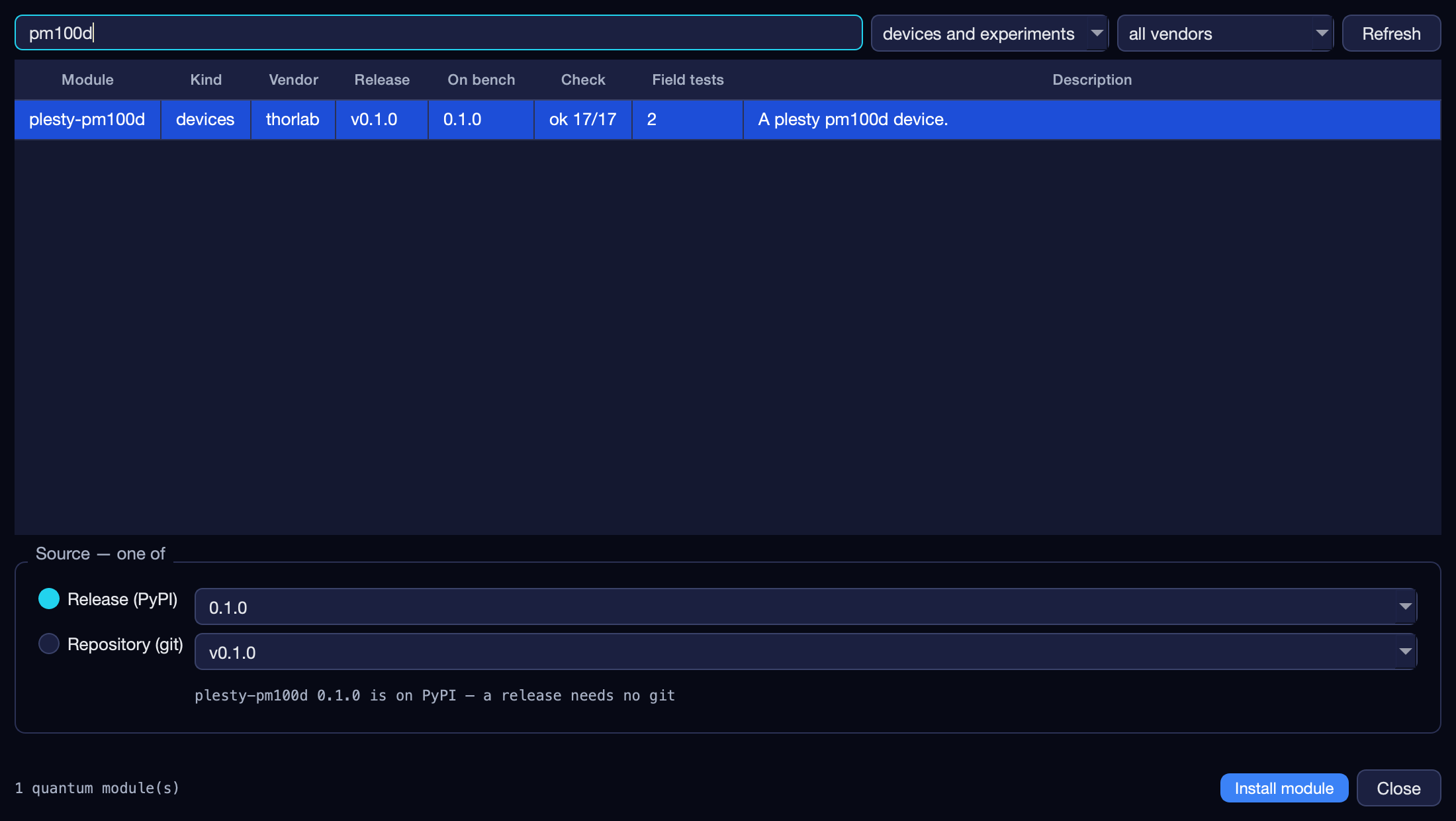Screen dimensions: 1456x821
Task: Sort by the On bench column header
Action: pos(481,79)
